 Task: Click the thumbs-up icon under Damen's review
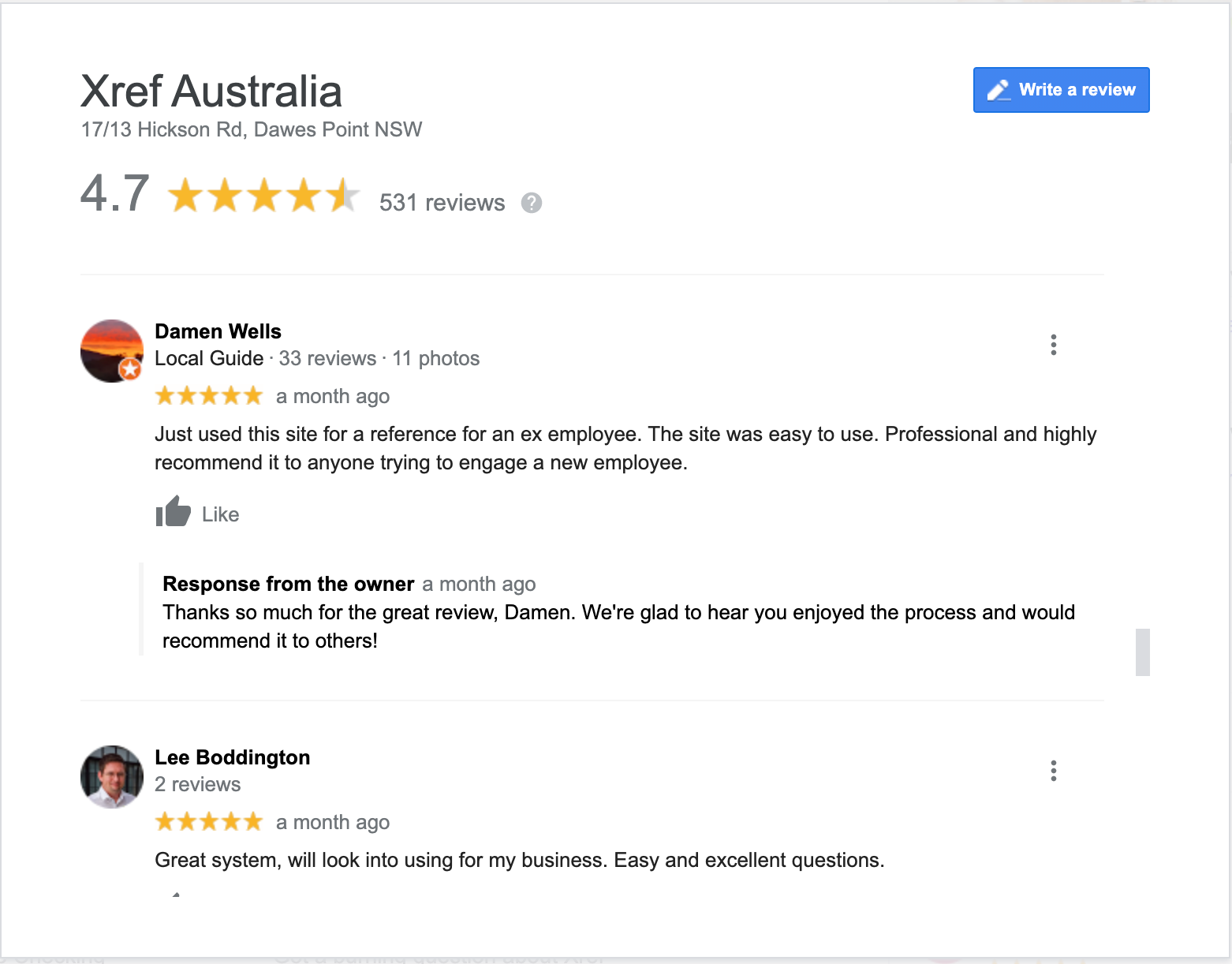click(173, 512)
